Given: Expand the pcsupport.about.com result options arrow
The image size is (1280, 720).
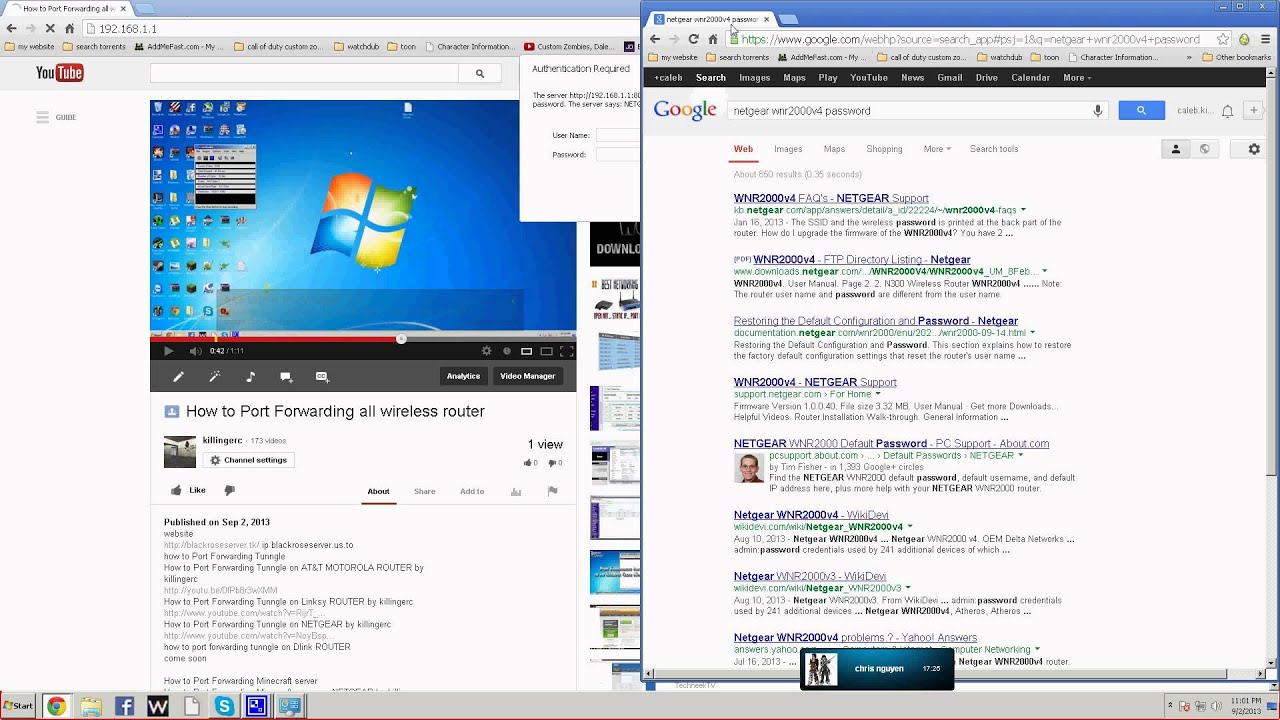Looking at the screenshot, I should click(1020, 456).
